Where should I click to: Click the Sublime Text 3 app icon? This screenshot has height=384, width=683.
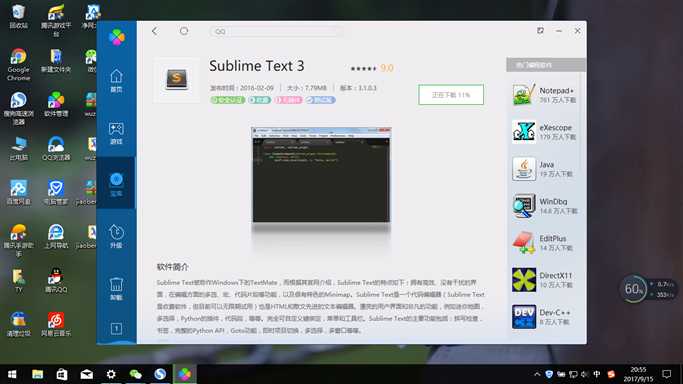point(176,80)
